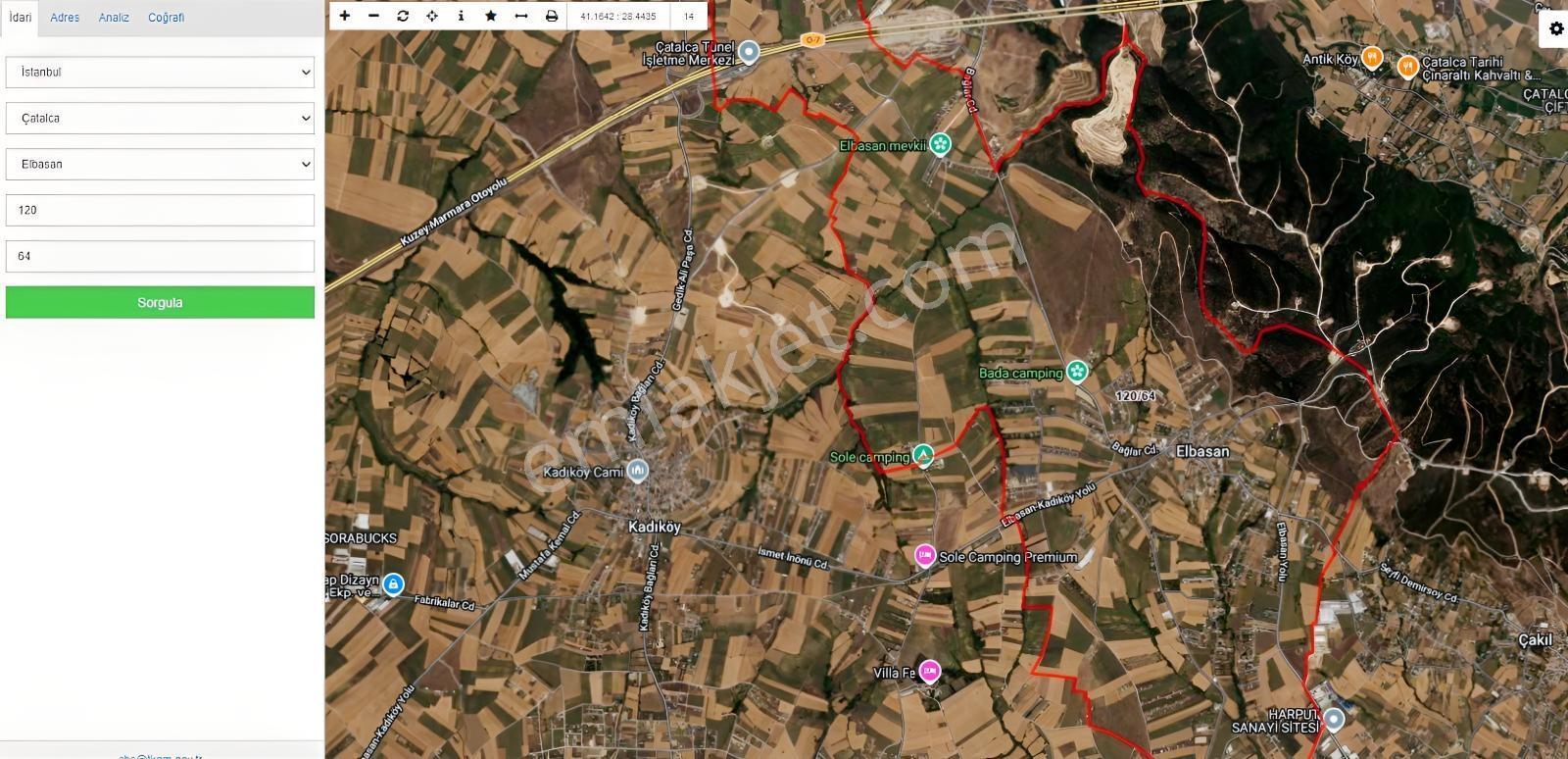Click the Harput Sanayi Sitesi marker

pos(1334,721)
